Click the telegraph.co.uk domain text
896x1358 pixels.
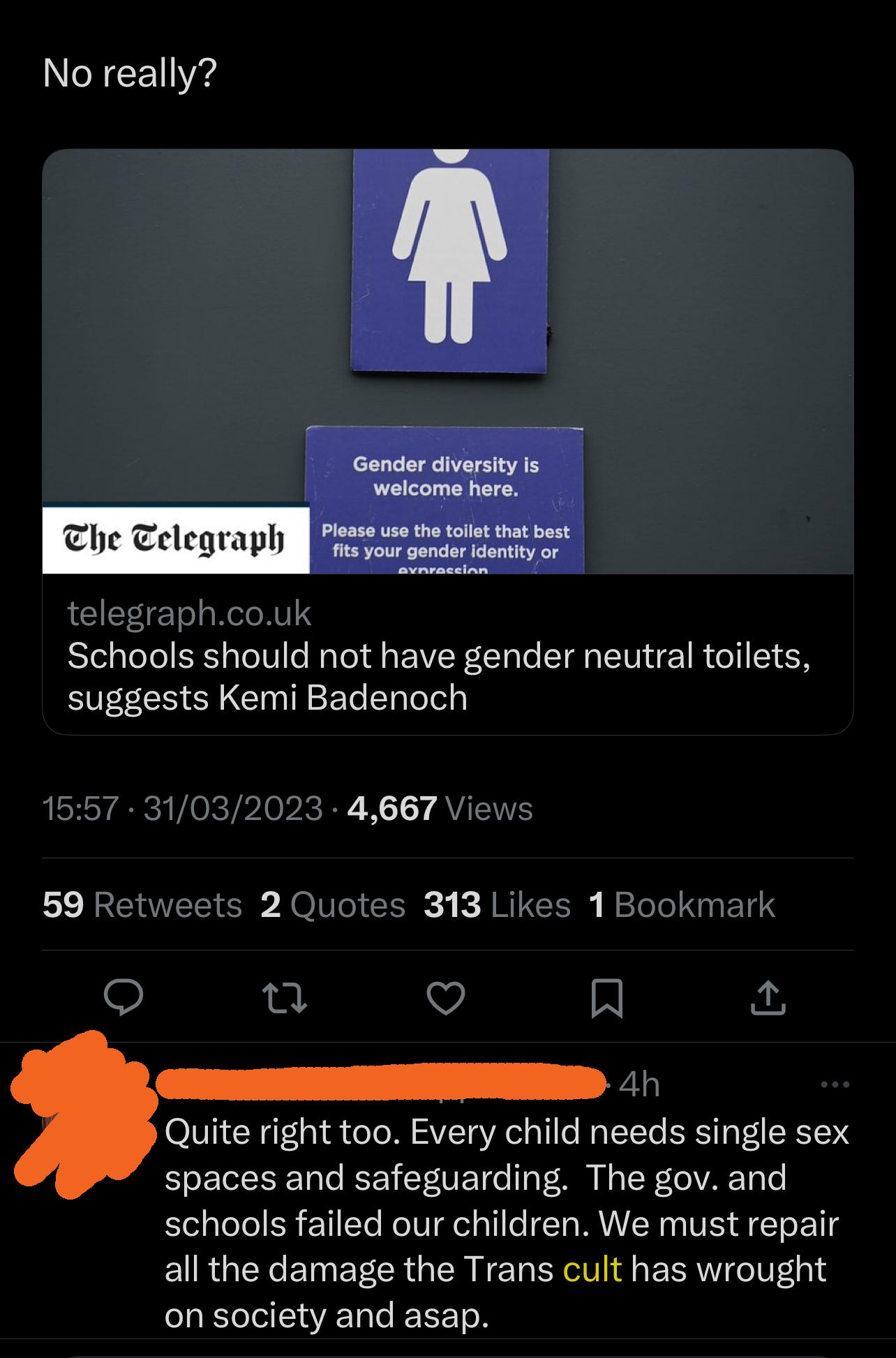(189, 613)
